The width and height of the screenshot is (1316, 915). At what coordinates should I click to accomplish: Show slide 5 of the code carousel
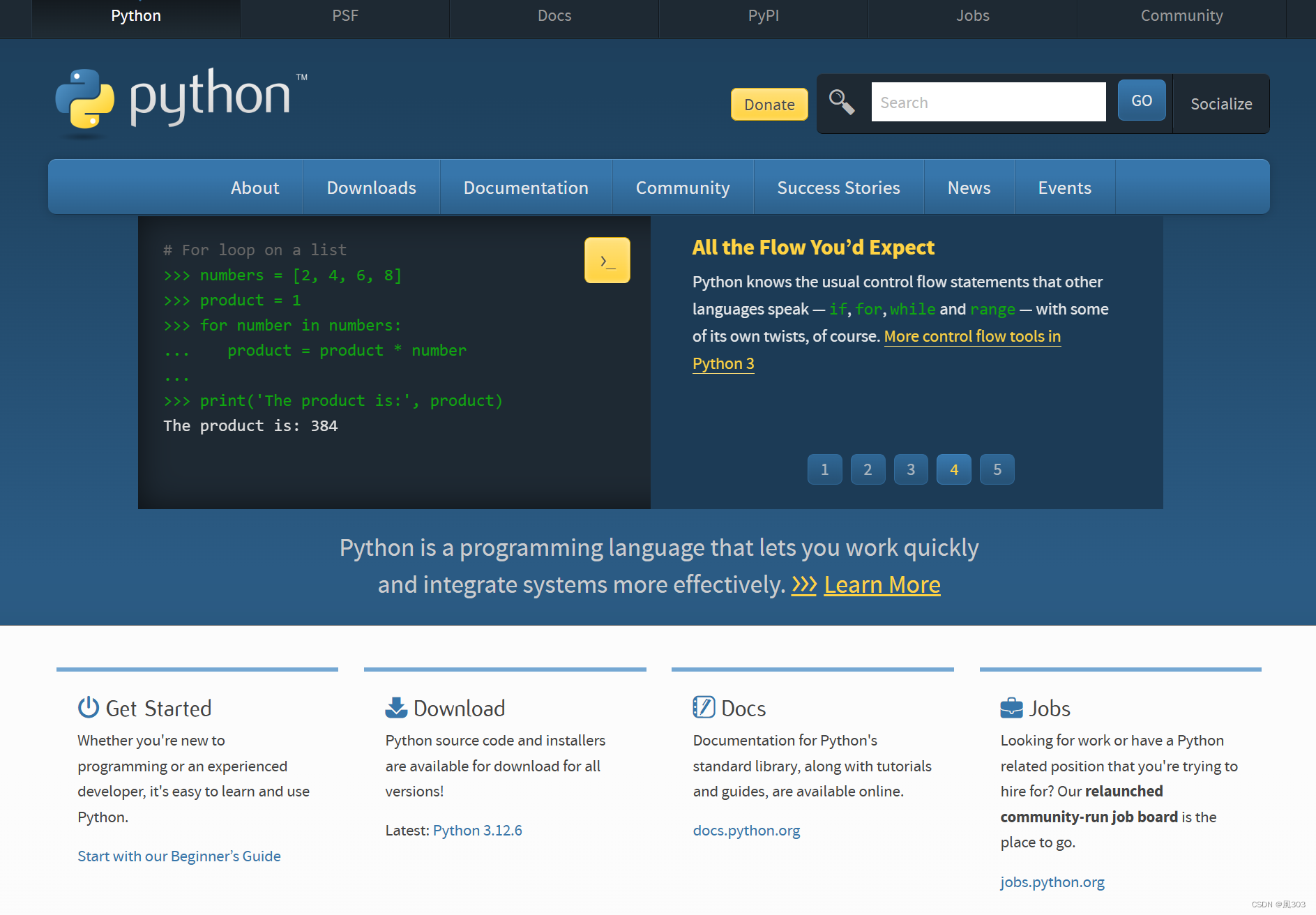997,469
